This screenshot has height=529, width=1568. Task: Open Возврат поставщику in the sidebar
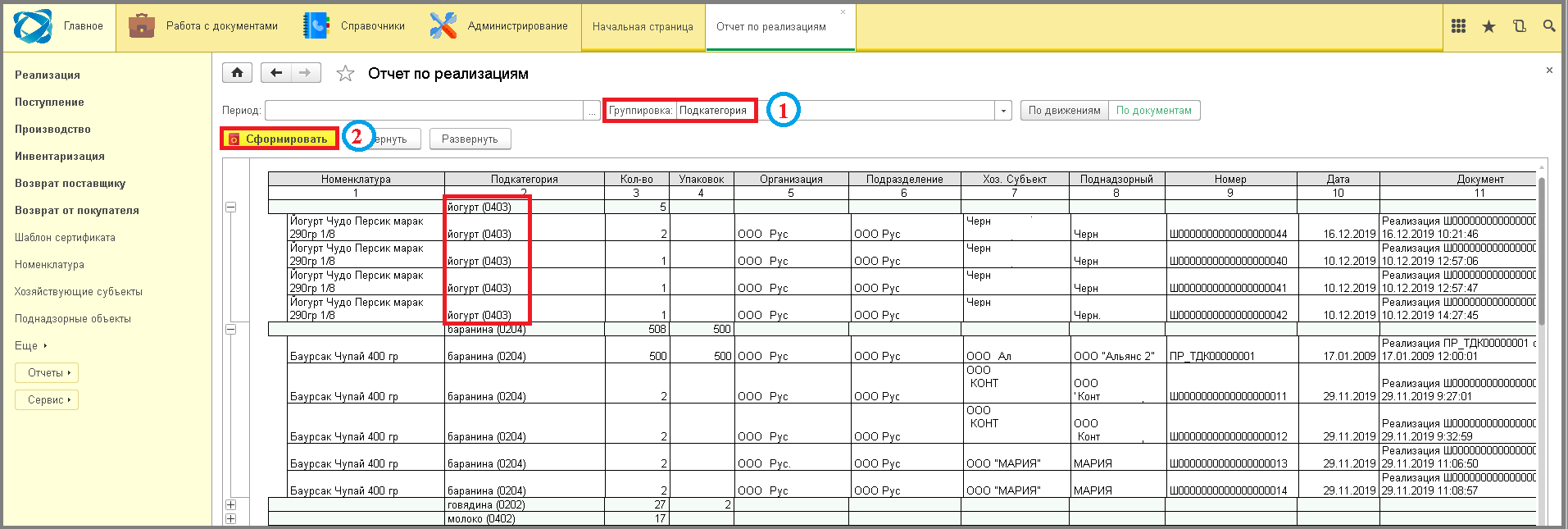(x=70, y=183)
